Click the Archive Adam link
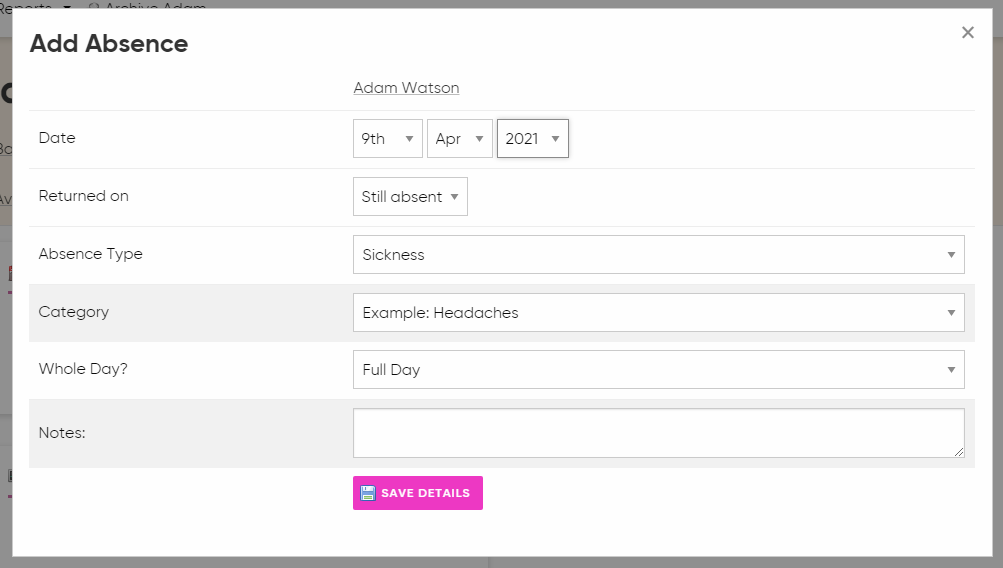 pos(150,5)
